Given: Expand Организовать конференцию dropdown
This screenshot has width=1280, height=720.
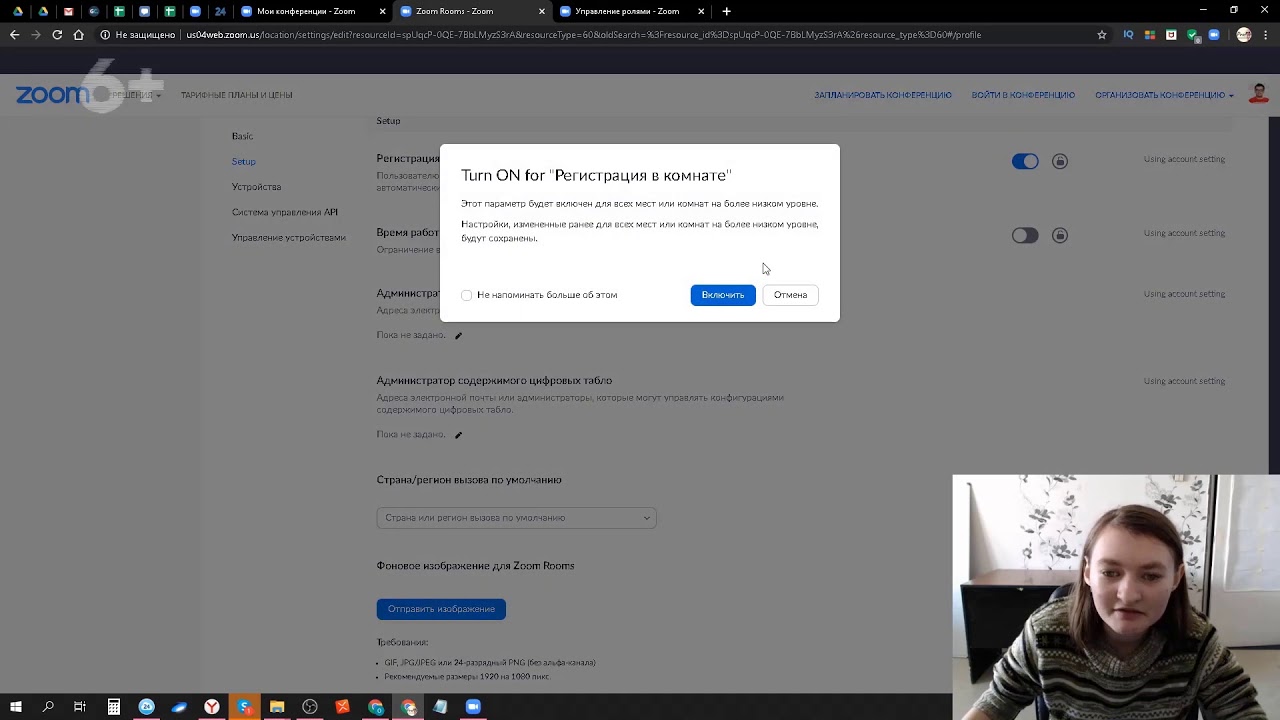Looking at the screenshot, I should pos(1164,95).
